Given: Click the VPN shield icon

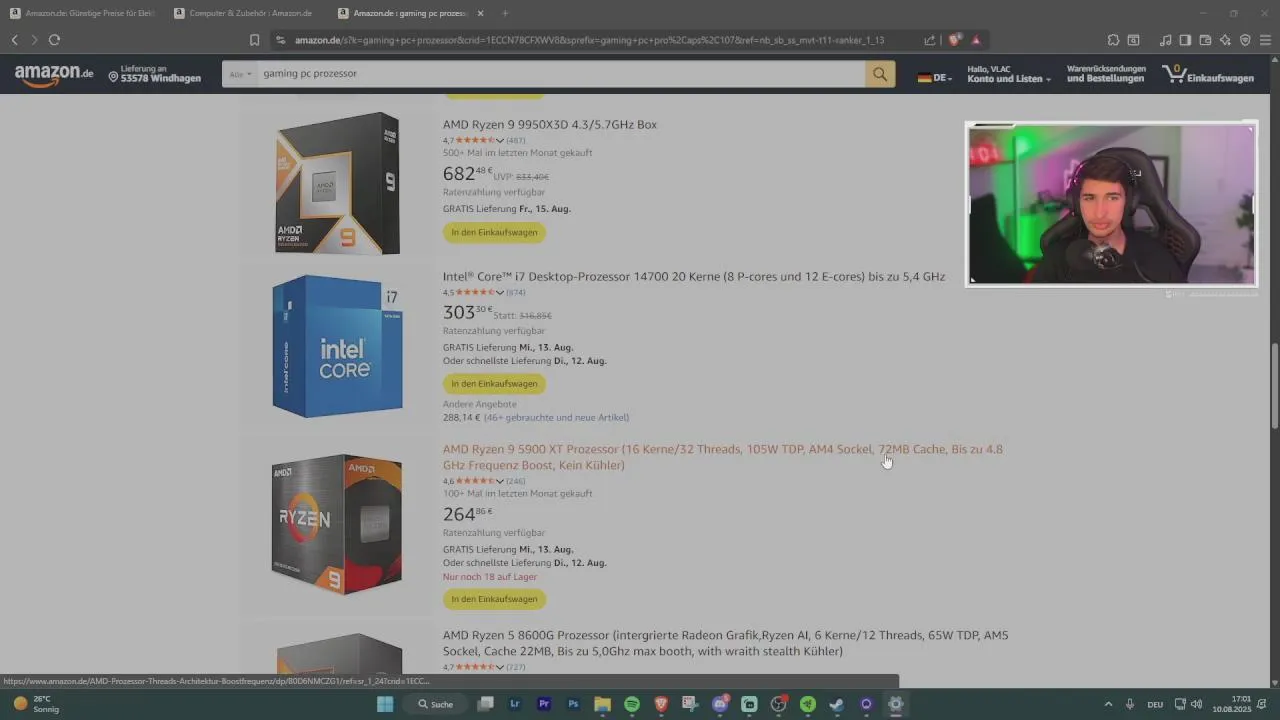Looking at the screenshot, I should click(1245, 40).
